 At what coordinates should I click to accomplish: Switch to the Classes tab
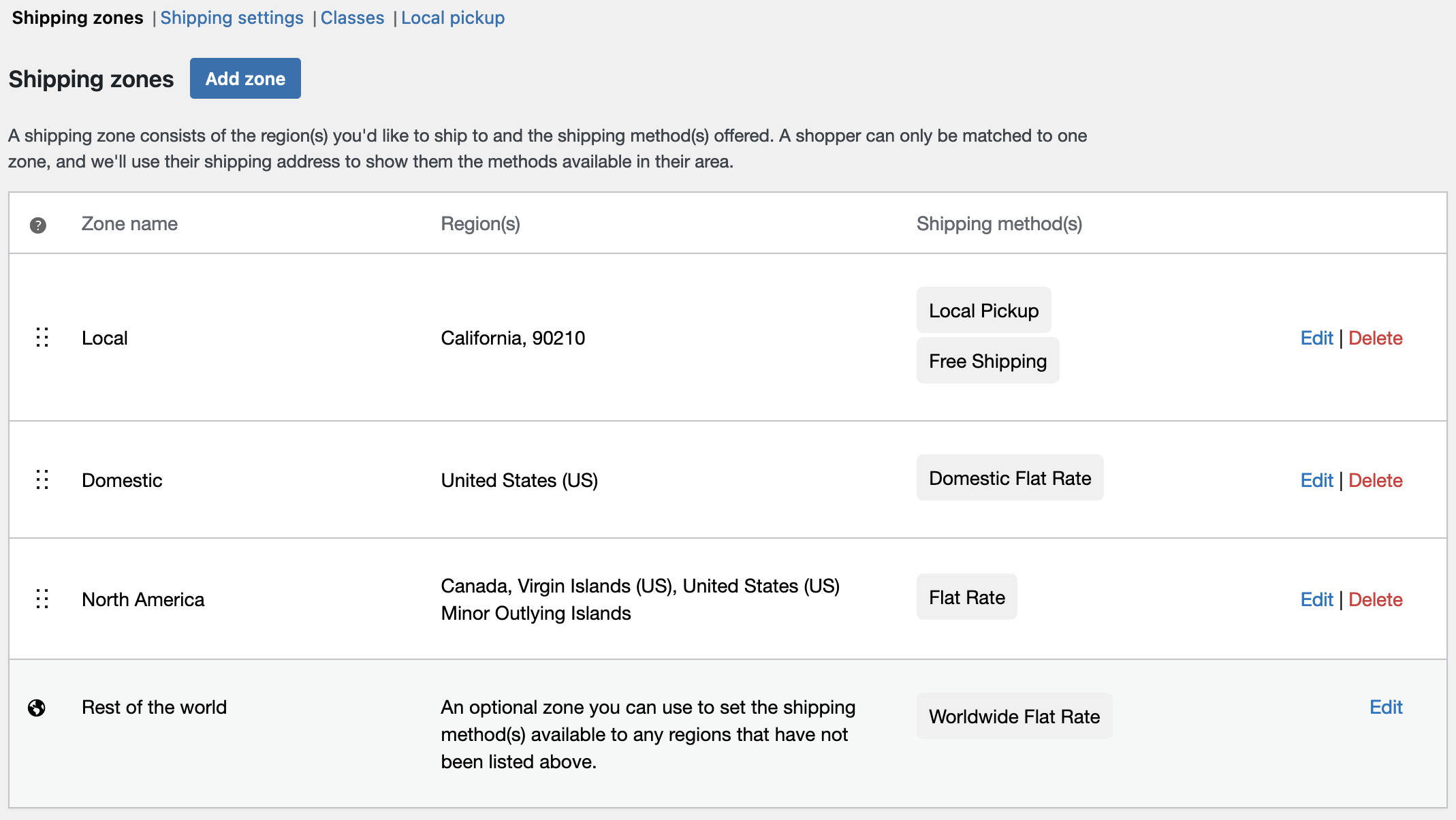click(x=352, y=18)
